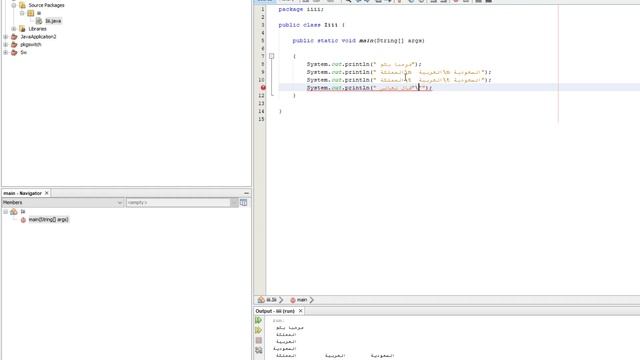Open Output panel settings icon

click(258, 350)
